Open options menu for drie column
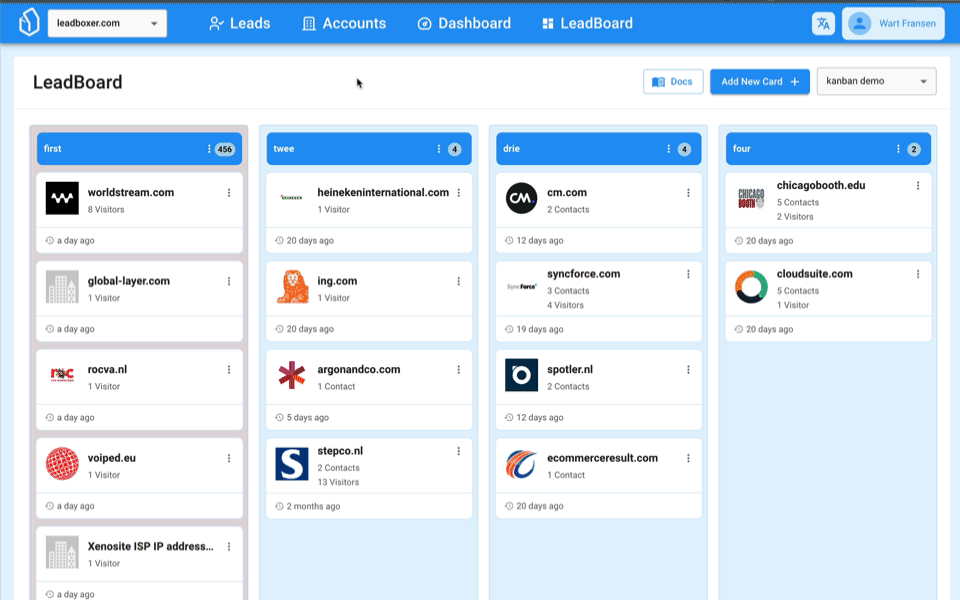 pos(668,149)
